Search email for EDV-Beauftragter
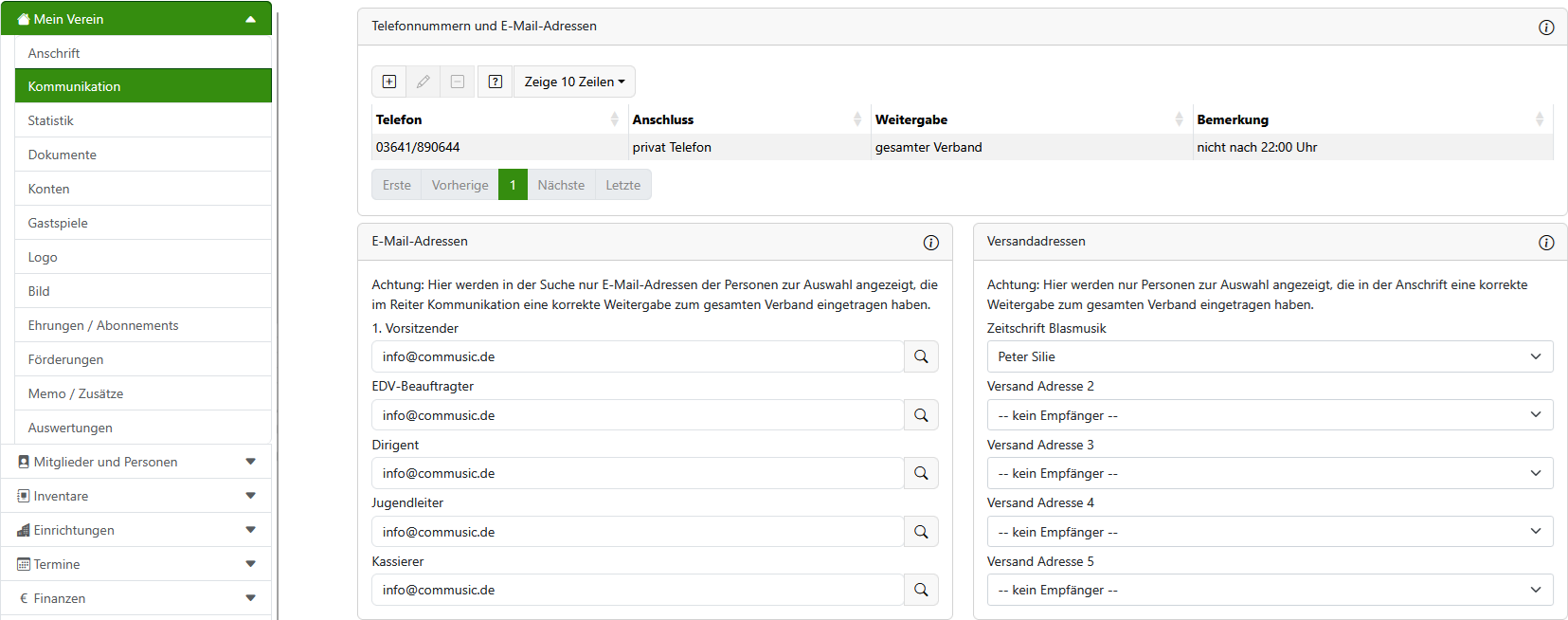1568x620 pixels. pos(921,415)
